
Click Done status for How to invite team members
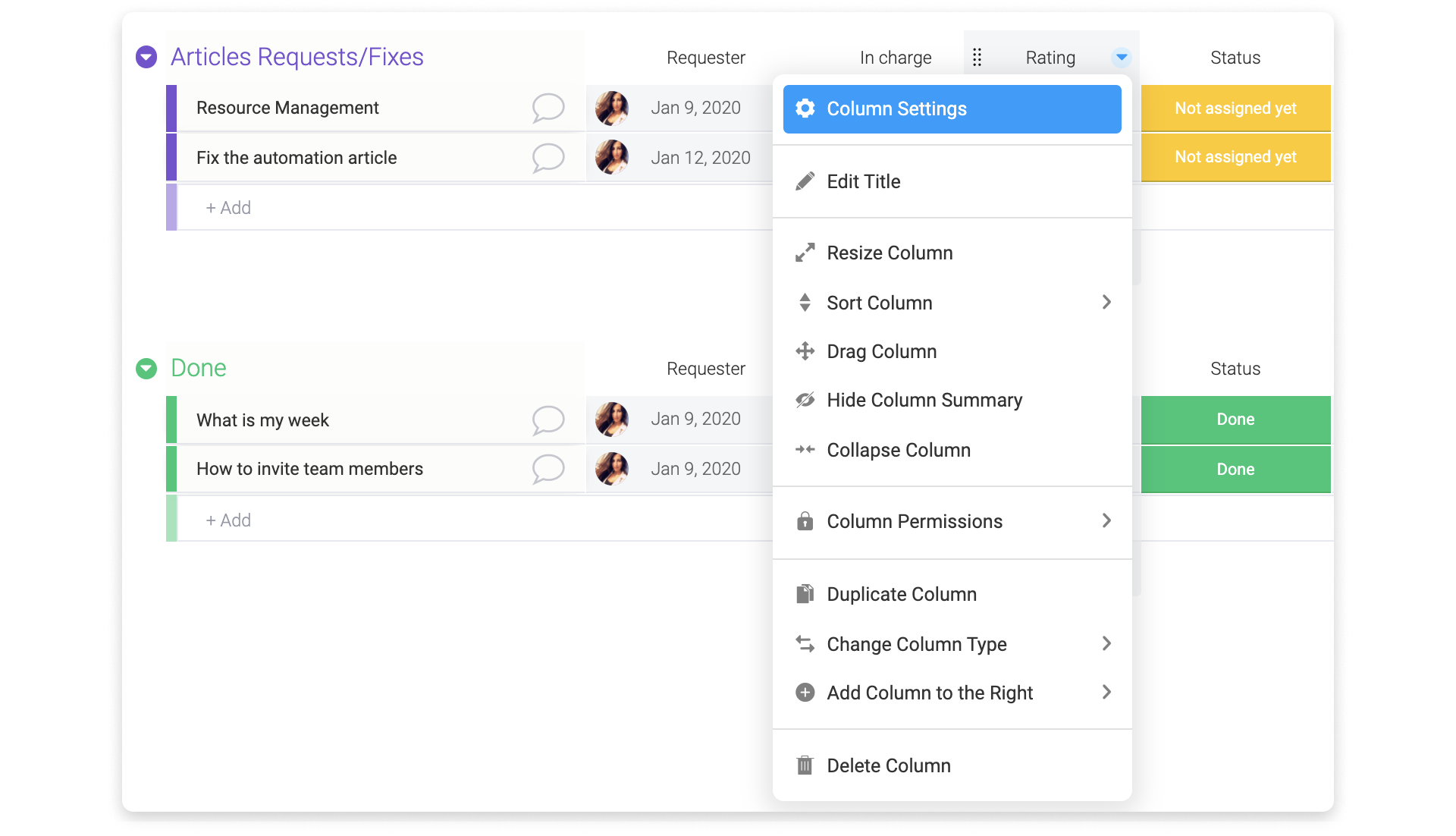(x=1235, y=470)
